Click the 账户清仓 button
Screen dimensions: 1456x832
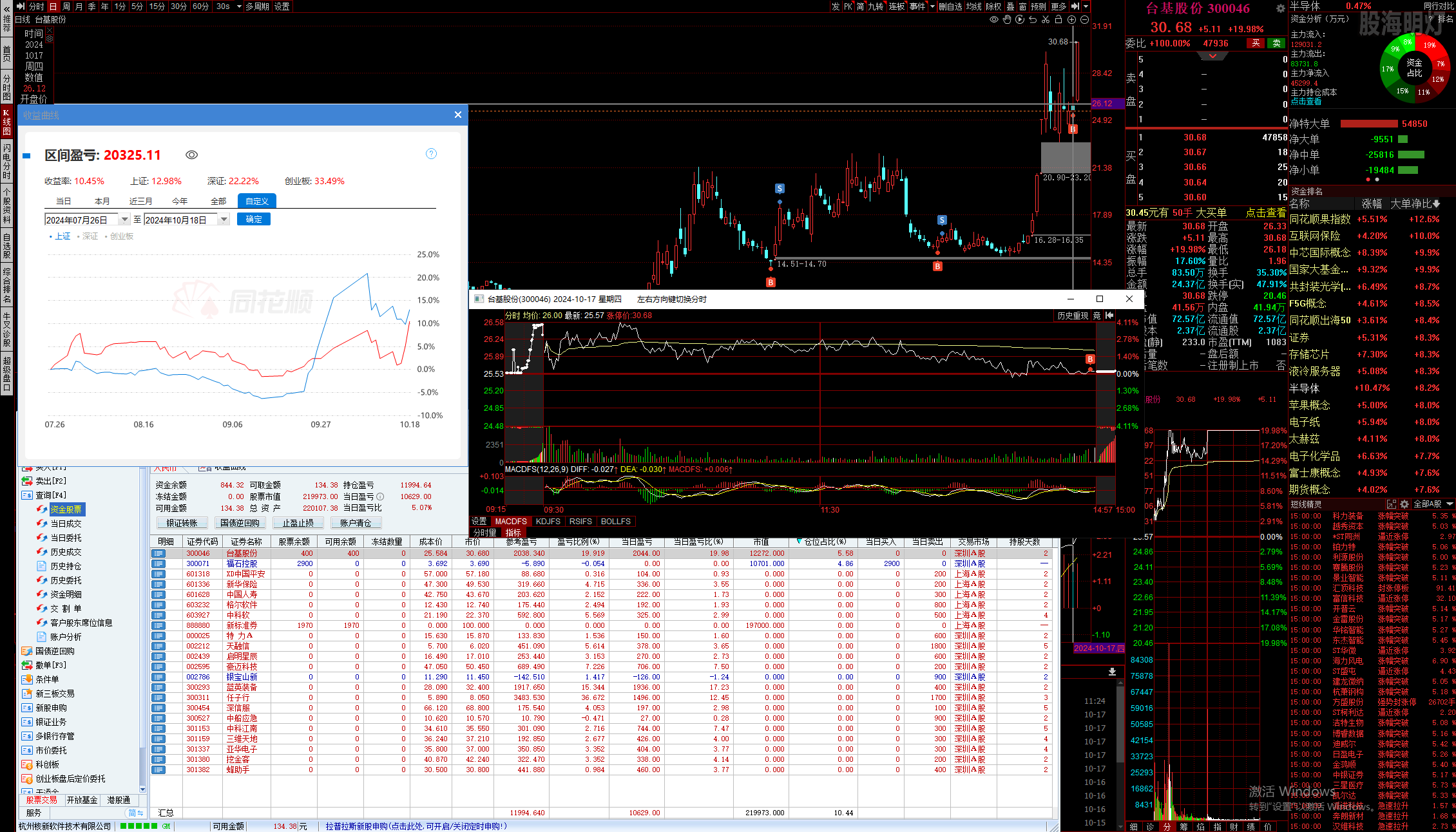click(x=356, y=523)
